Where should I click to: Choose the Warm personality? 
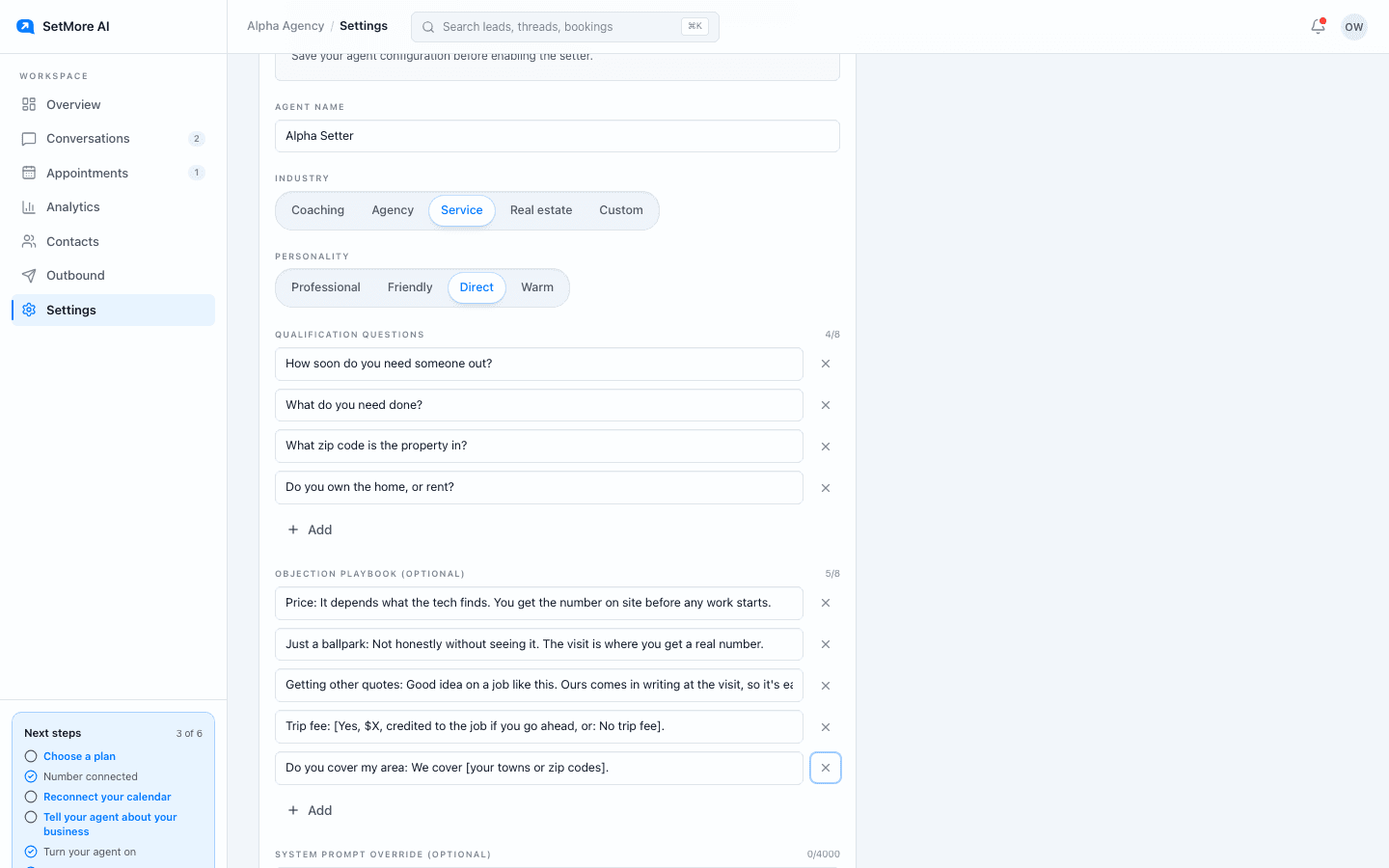tap(537, 287)
